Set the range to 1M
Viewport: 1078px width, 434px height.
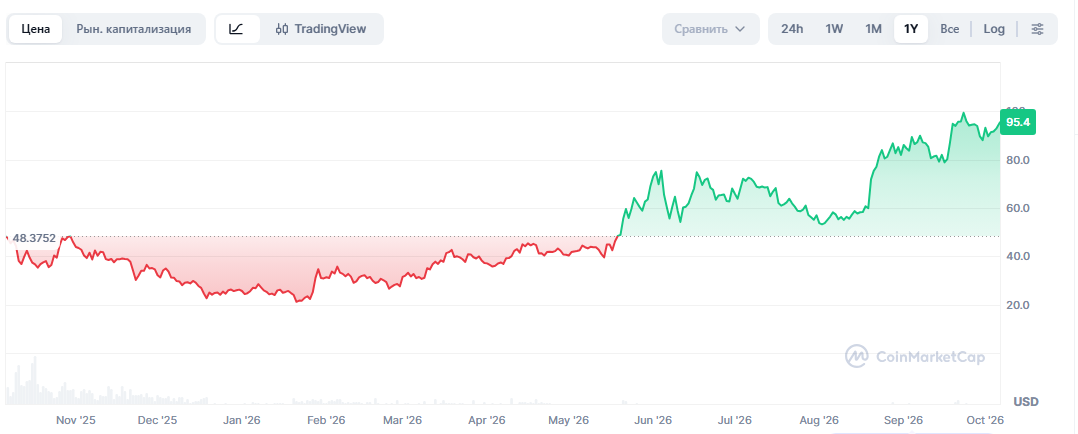pos(873,29)
